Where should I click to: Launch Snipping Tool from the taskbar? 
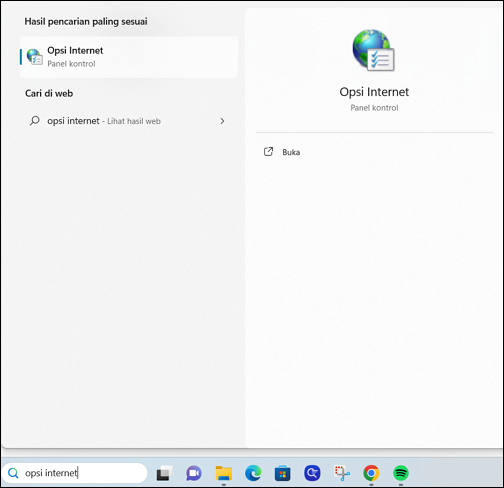point(342,473)
